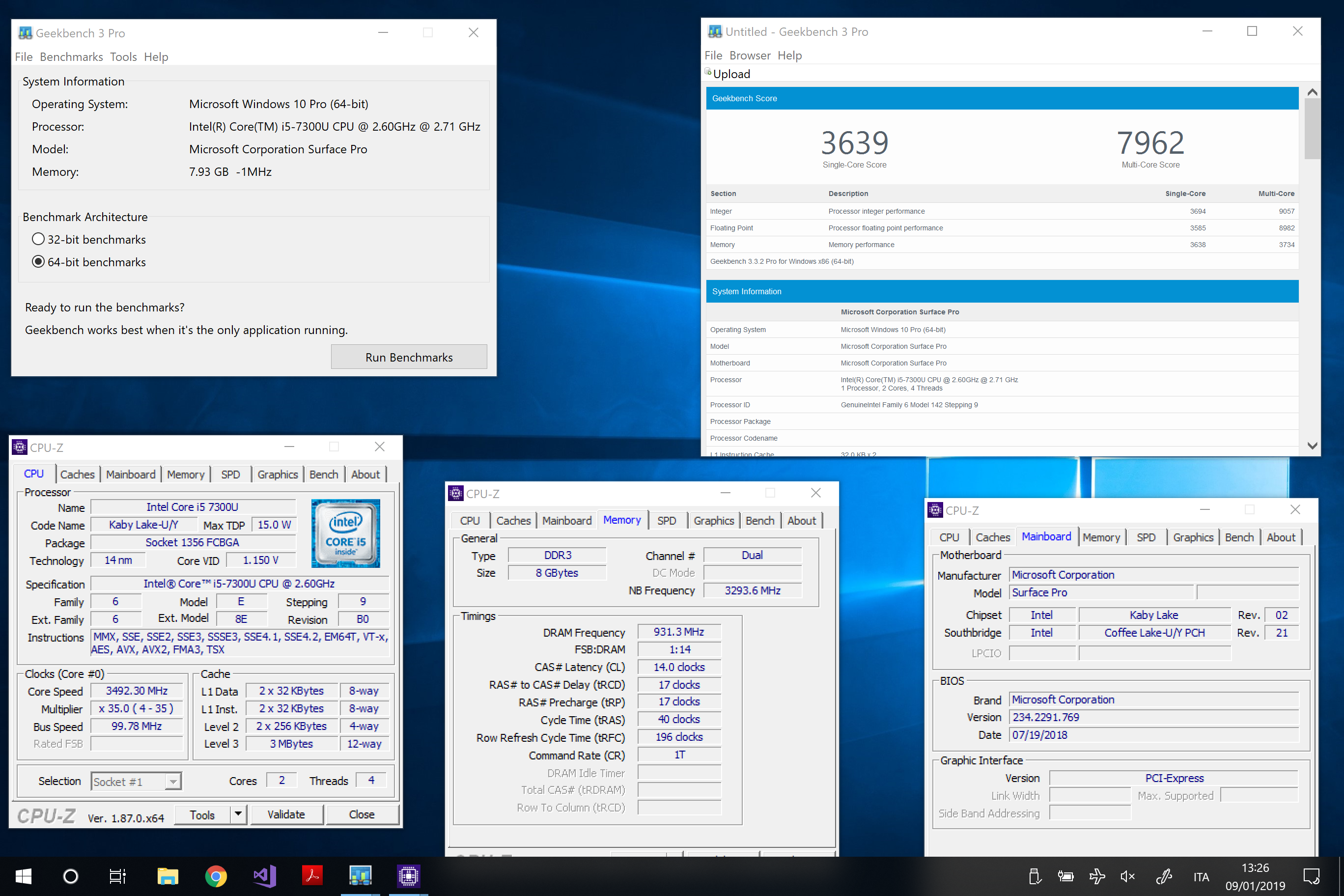Click the Tools button in CPU-Z
The image size is (1344, 896).
tap(202, 814)
